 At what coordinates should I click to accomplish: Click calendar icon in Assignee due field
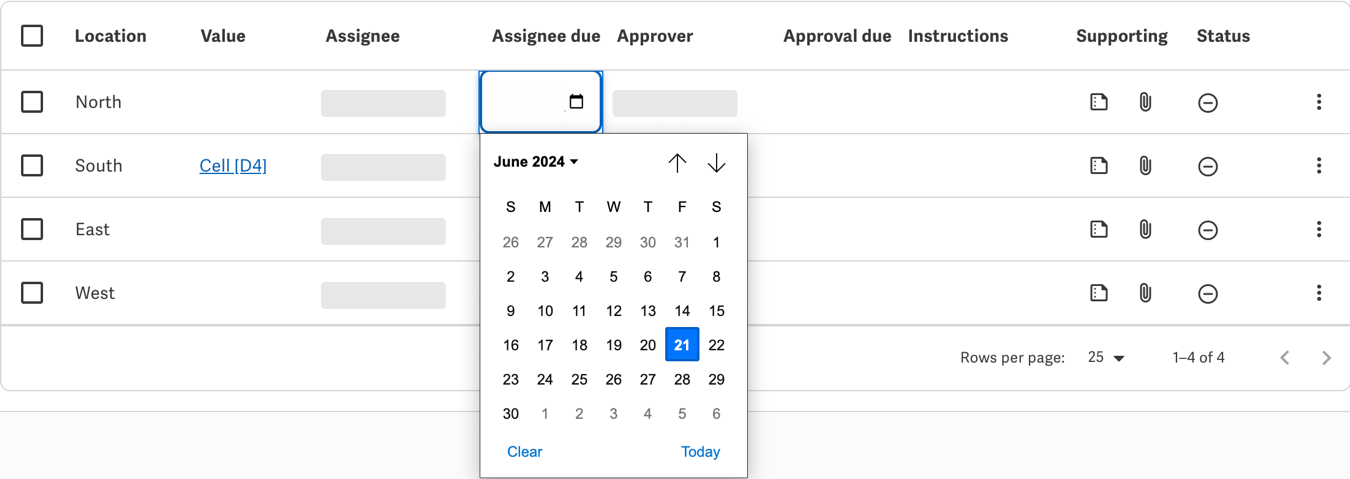coord(576,102)
